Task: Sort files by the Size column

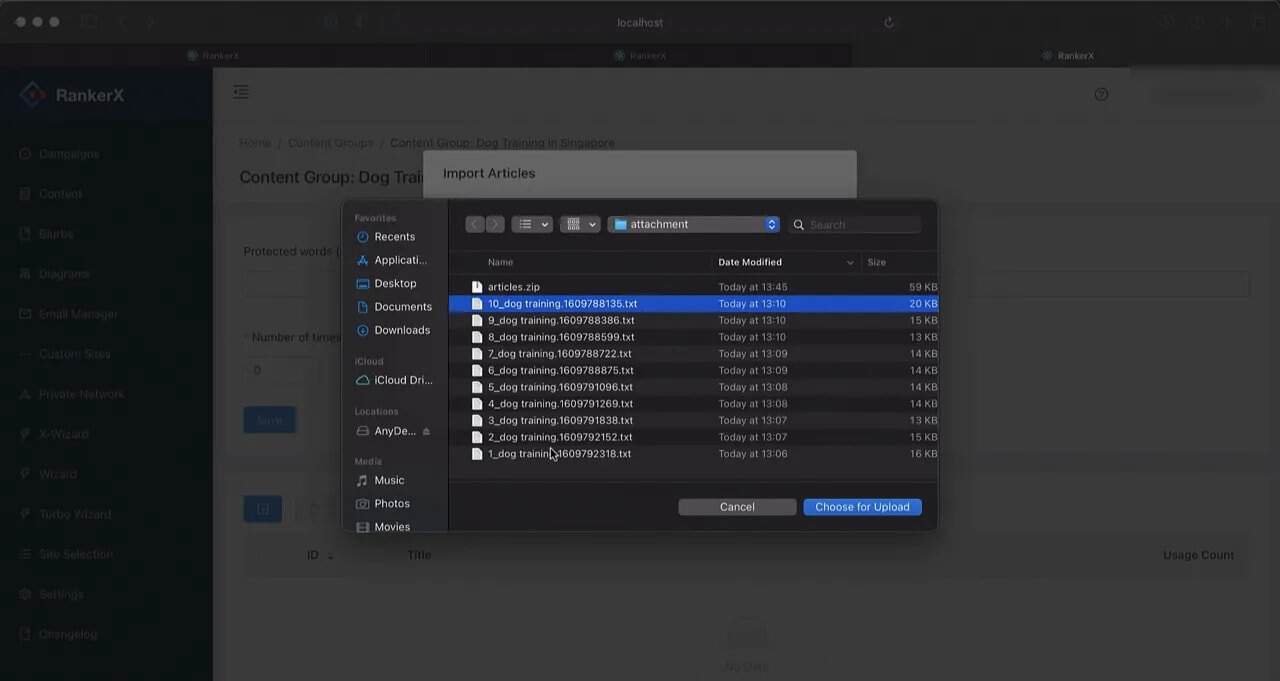Action: [x=876, y=262]
